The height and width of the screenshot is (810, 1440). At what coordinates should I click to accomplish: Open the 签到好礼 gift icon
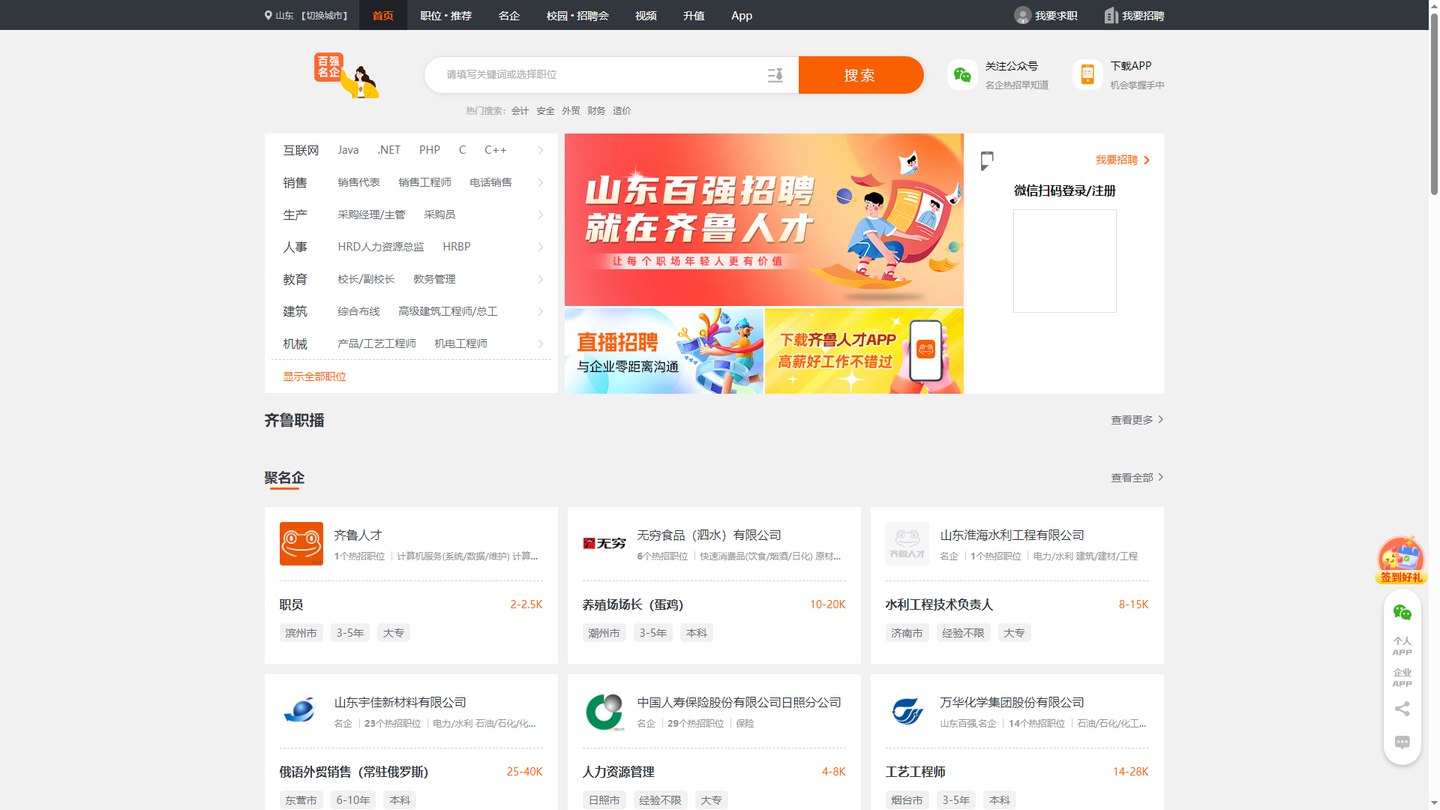pyautogui.click(x=1401, y=560)
